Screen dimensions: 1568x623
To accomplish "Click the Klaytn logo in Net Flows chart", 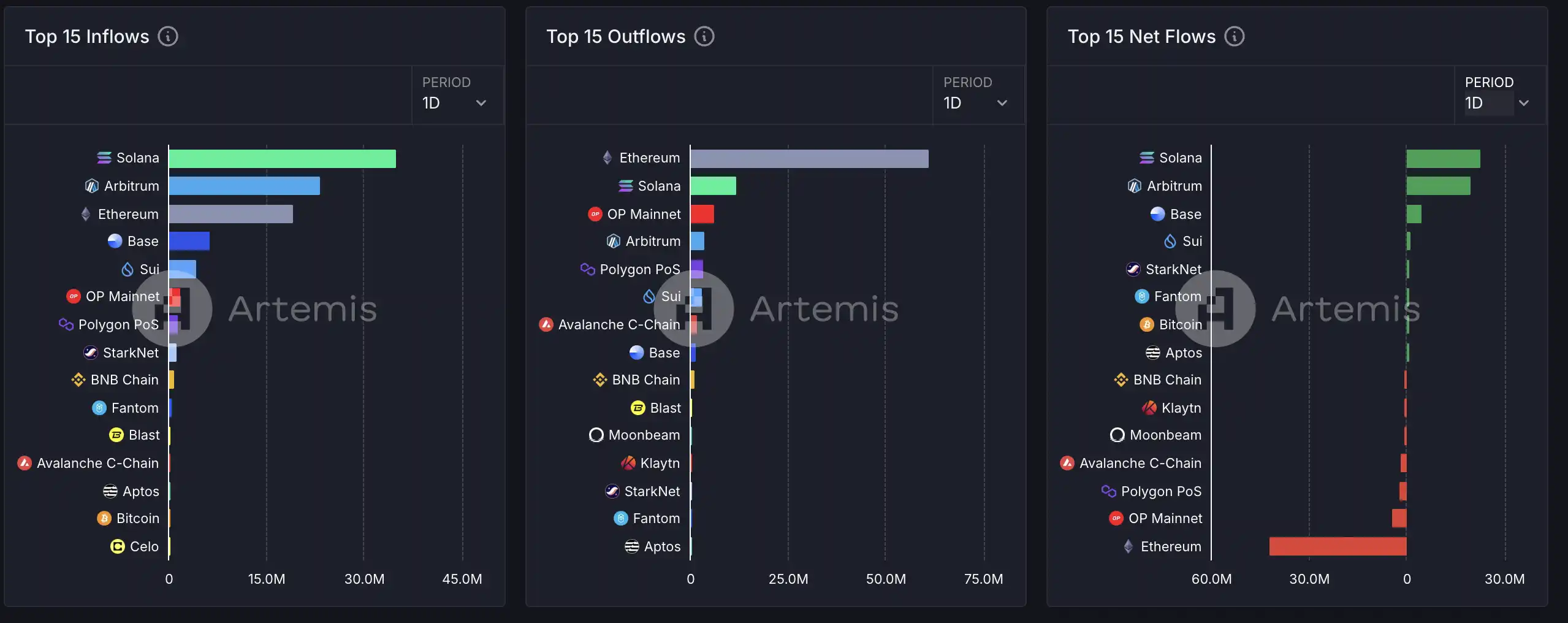I will coord(1149,408).
